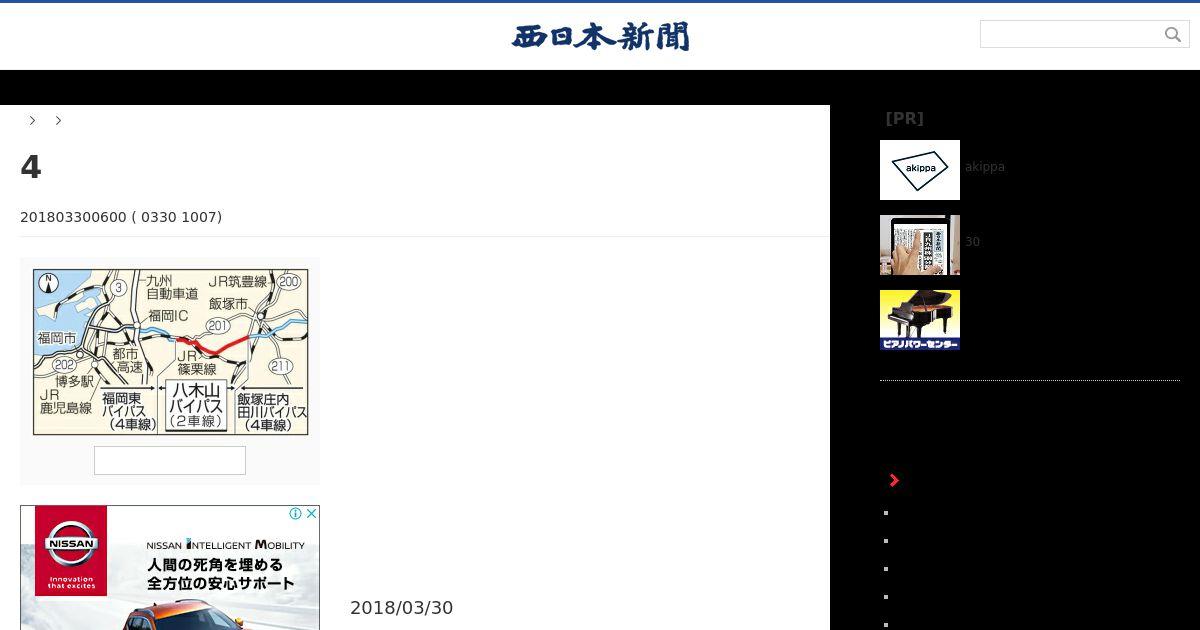Viewport: 1200px width, 630px height.
Task: Click the akippa logo thumbnail
Action: click(920, 170)
